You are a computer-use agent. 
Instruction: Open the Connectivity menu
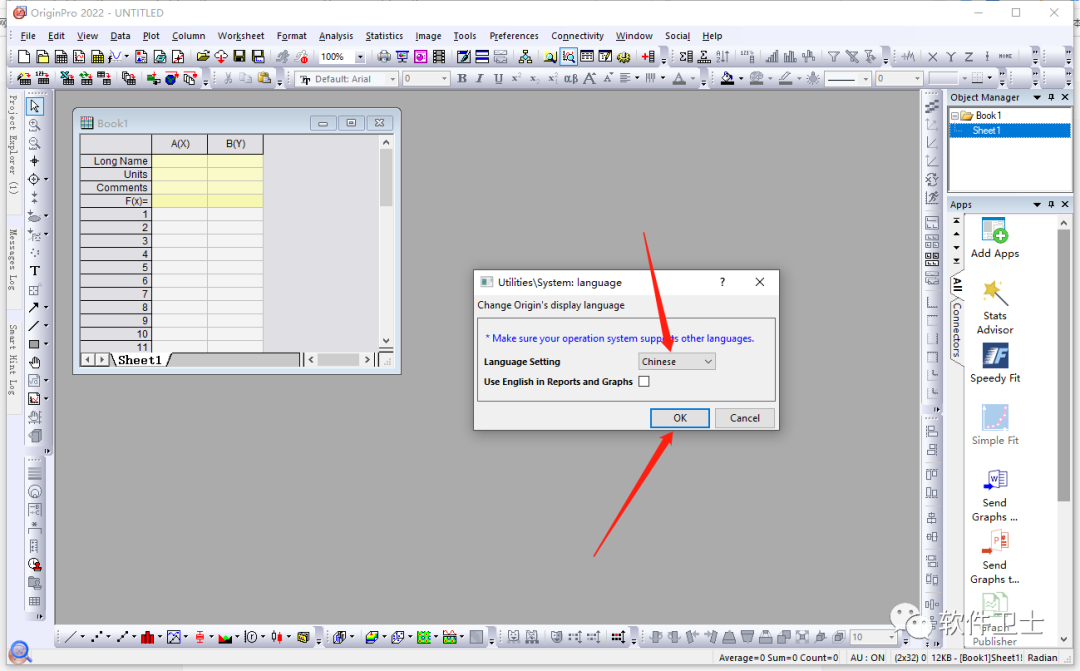point(577,36)
